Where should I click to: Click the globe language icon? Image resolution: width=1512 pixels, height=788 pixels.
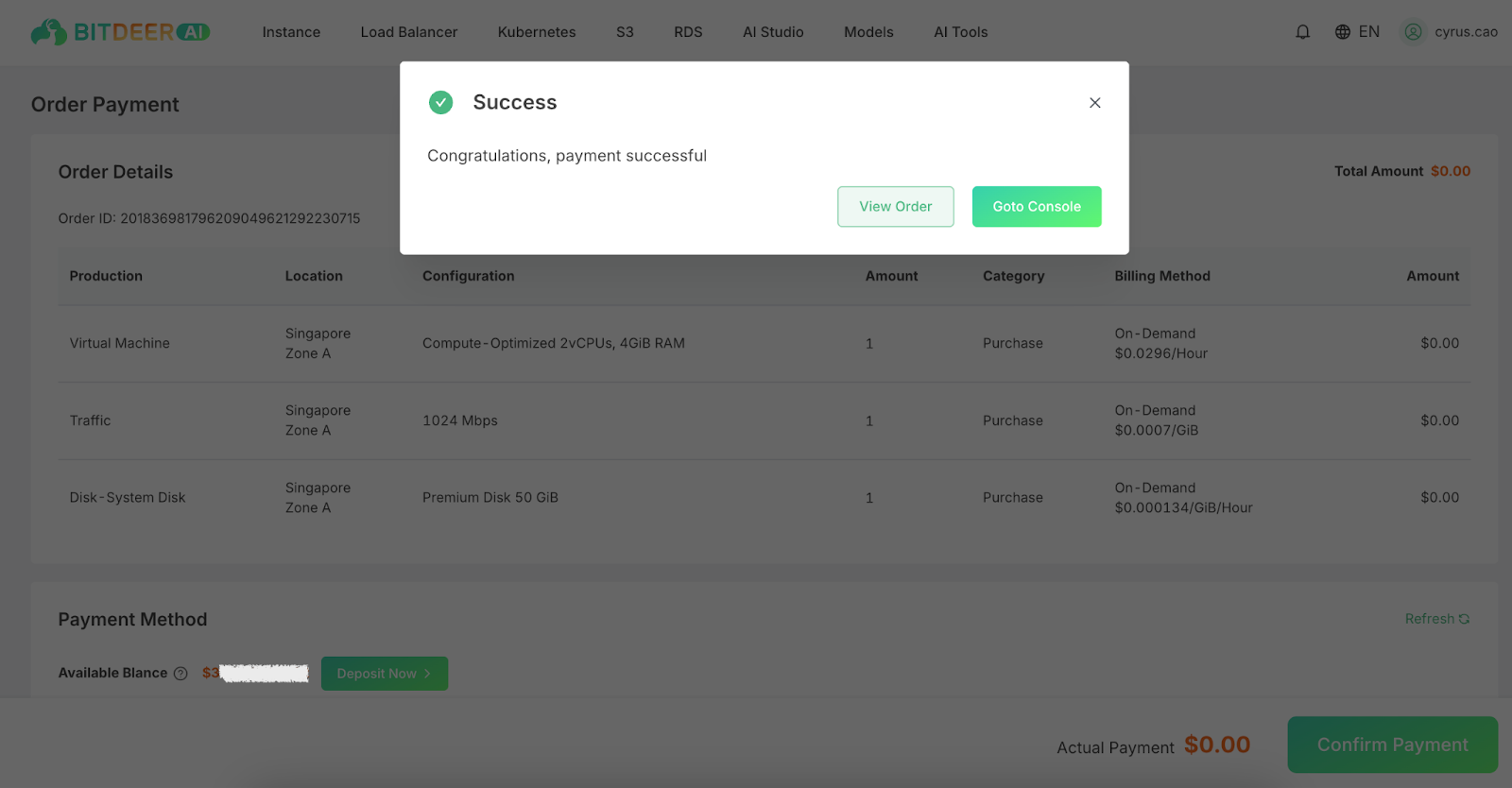tap(1342, 32)
